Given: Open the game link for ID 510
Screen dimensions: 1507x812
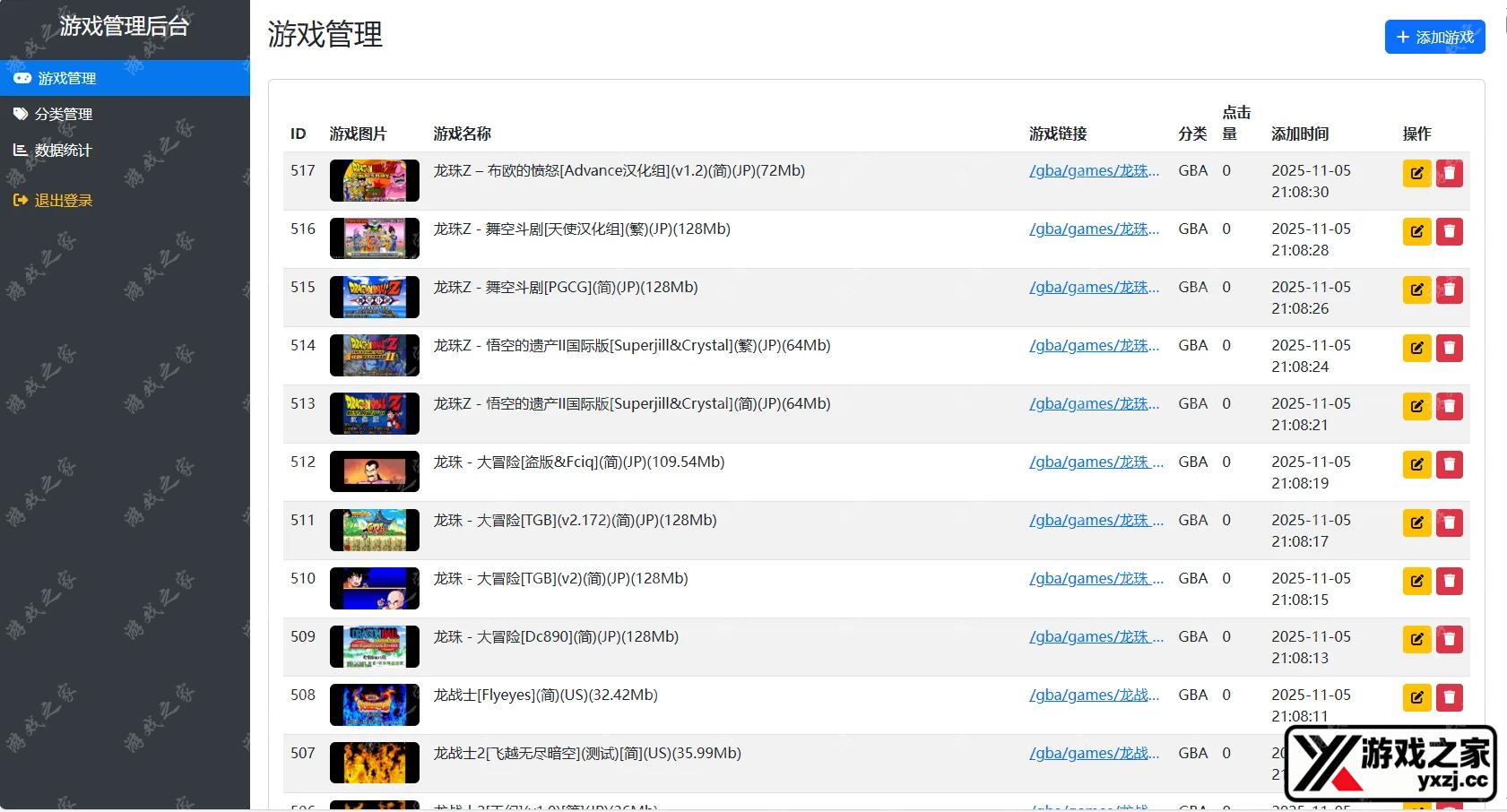Looking at the screenshot, I should coord(1096,578).
